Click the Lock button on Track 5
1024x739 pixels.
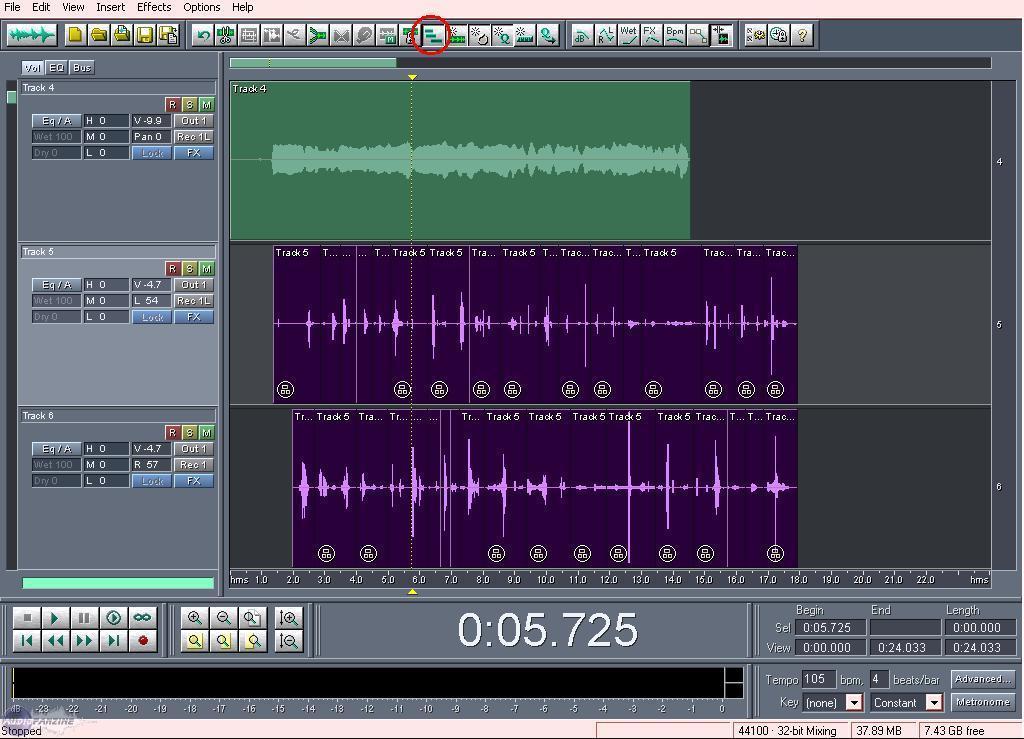(152, 317)
